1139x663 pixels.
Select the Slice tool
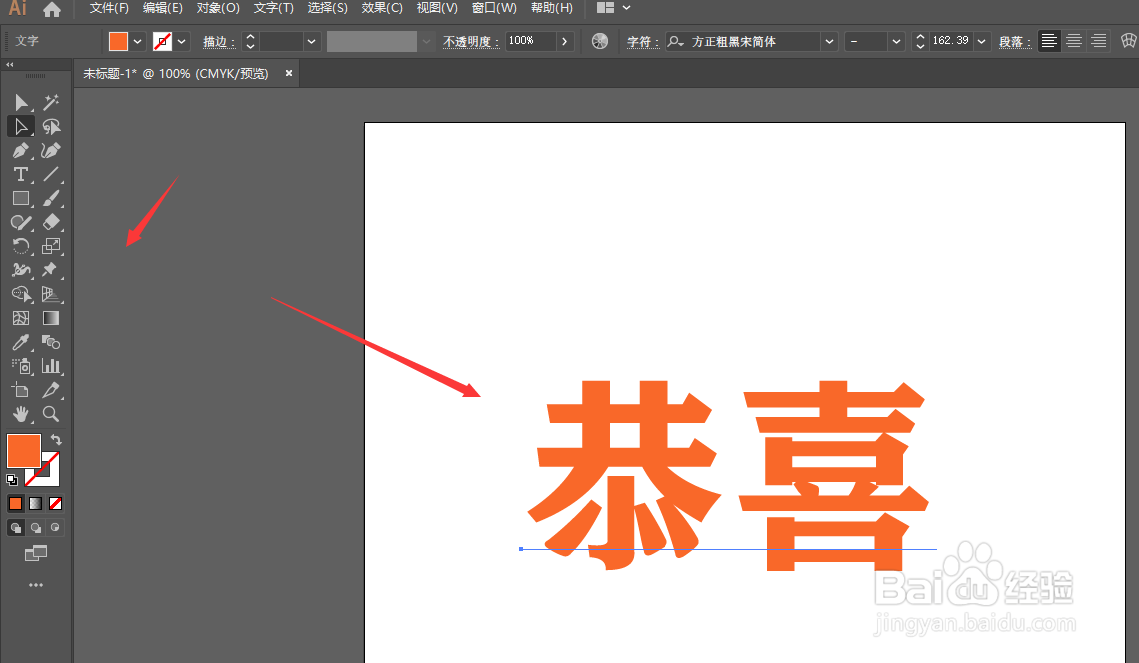(51, 390)
